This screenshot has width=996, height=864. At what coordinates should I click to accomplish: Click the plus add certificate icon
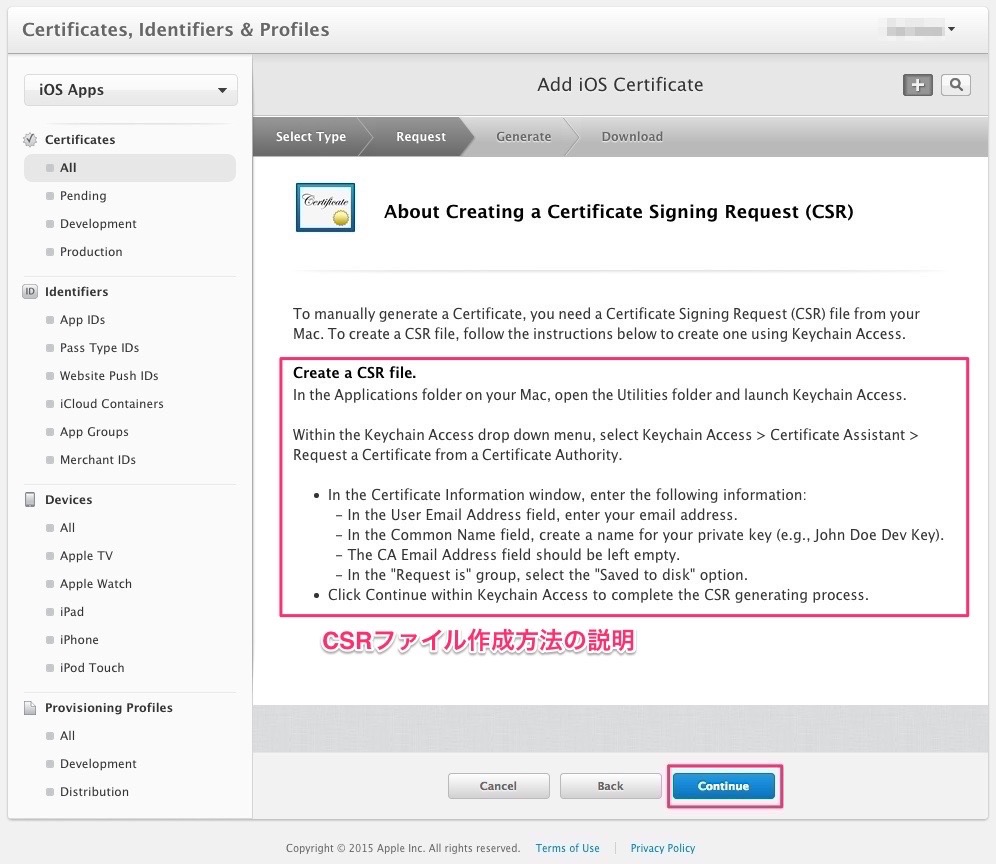pyautogui.click(x=917, y=85)
